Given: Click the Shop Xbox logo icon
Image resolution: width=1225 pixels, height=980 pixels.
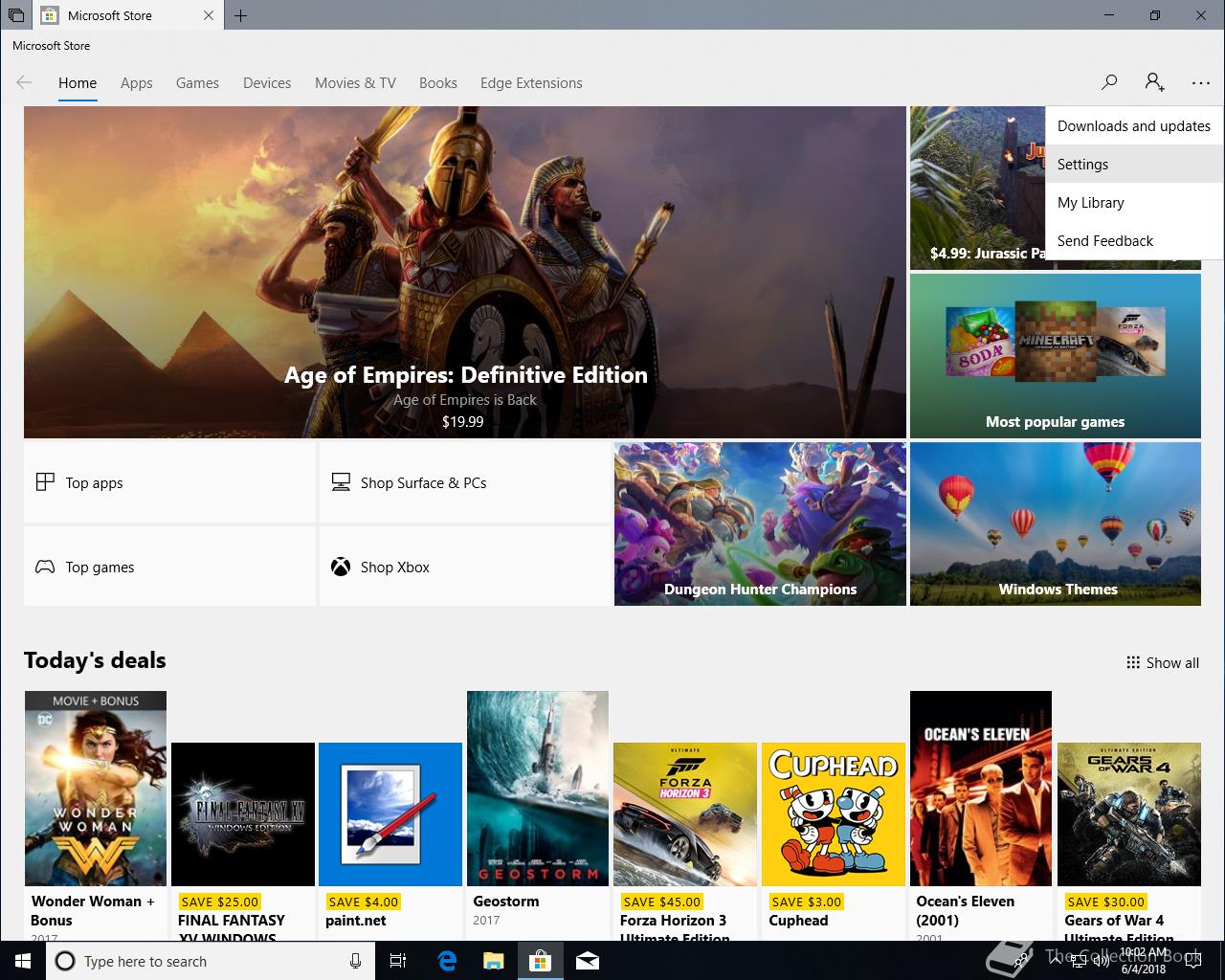Looking at the screenshot, I should (x=341, y=567).
